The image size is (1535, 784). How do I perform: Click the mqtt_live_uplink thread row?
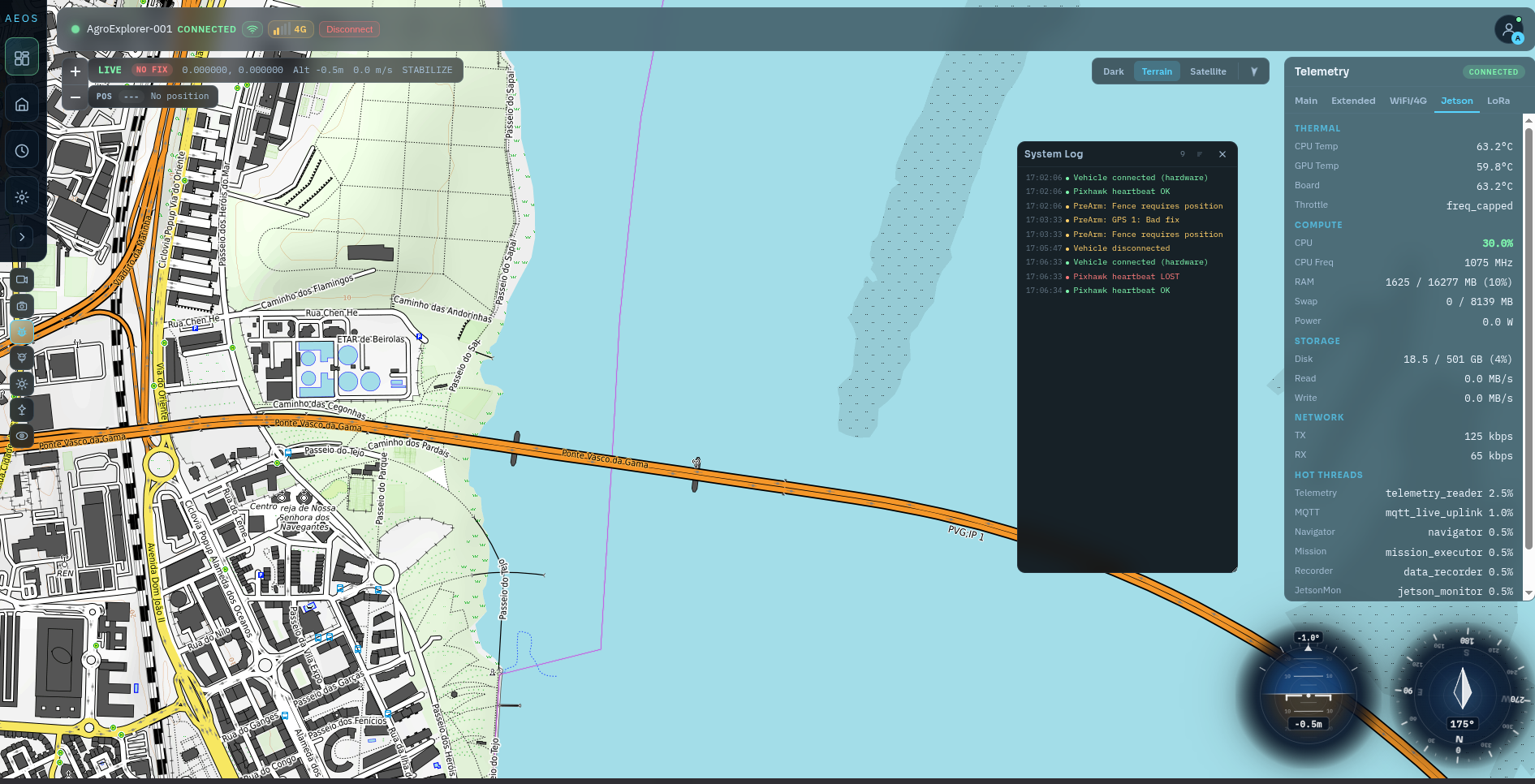click(x=1403, y=512)
